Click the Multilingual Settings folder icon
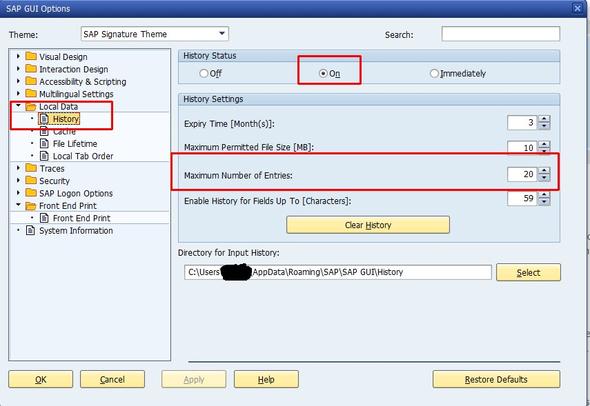The width and height of the screenshot is (590, 406). (x=31, y=94)
